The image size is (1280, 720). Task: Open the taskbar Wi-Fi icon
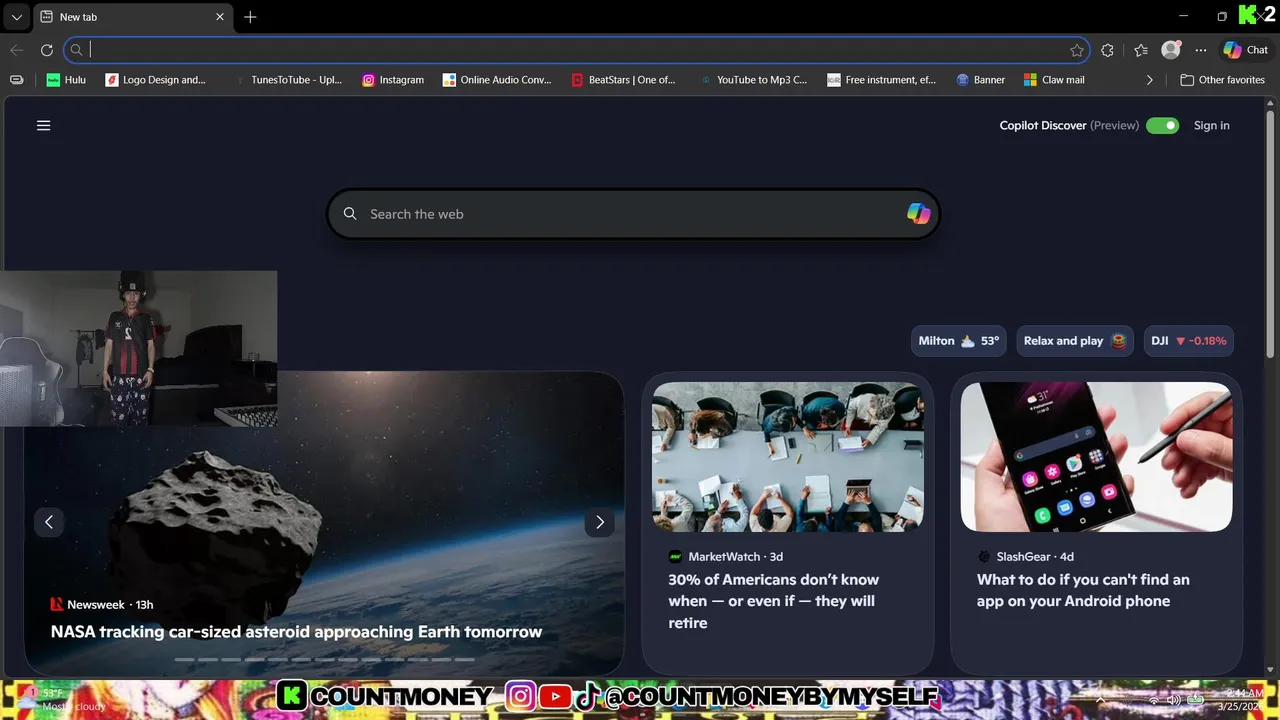click(1153, 700)
